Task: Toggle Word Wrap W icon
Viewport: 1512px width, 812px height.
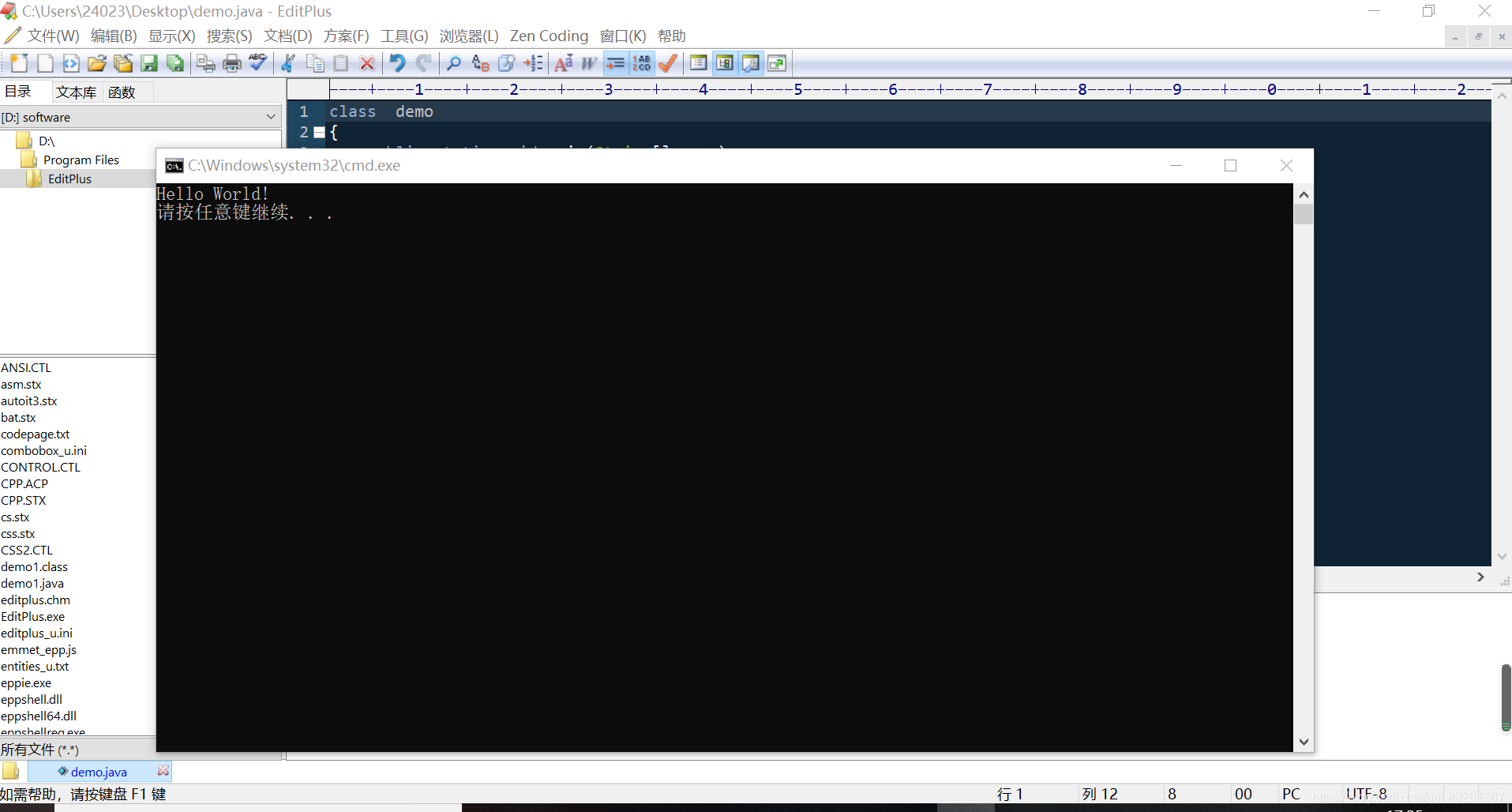Action: coord(589,63)
